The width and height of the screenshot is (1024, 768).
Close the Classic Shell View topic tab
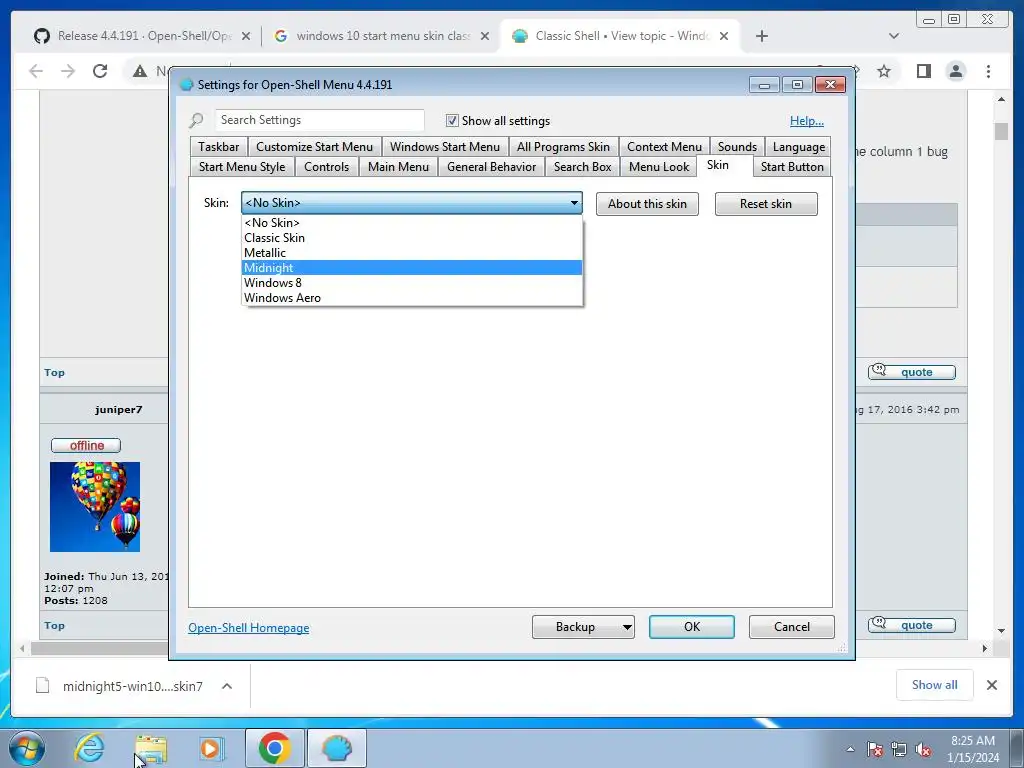724,37
